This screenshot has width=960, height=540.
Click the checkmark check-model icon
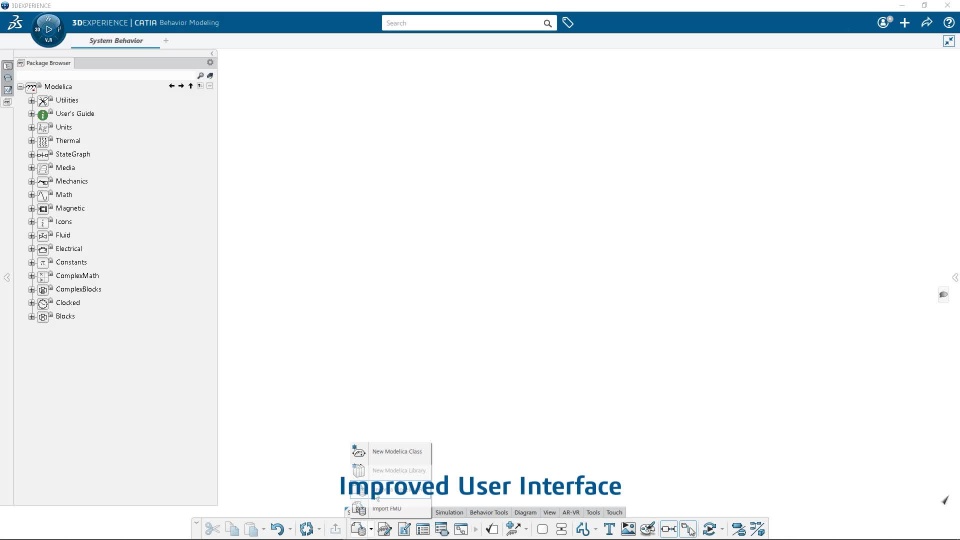(492, 529)
